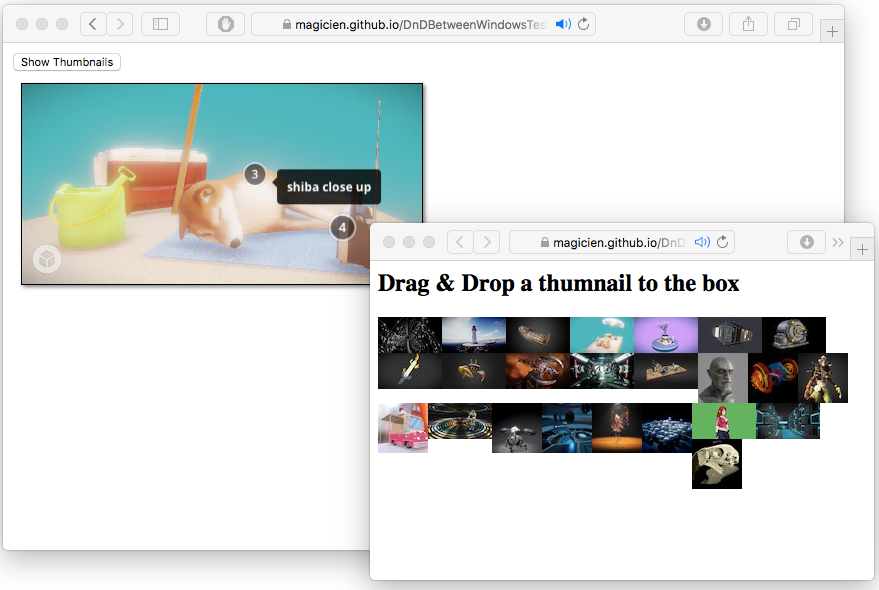
Task: Select the crab thumbnail
Action: 474,371
